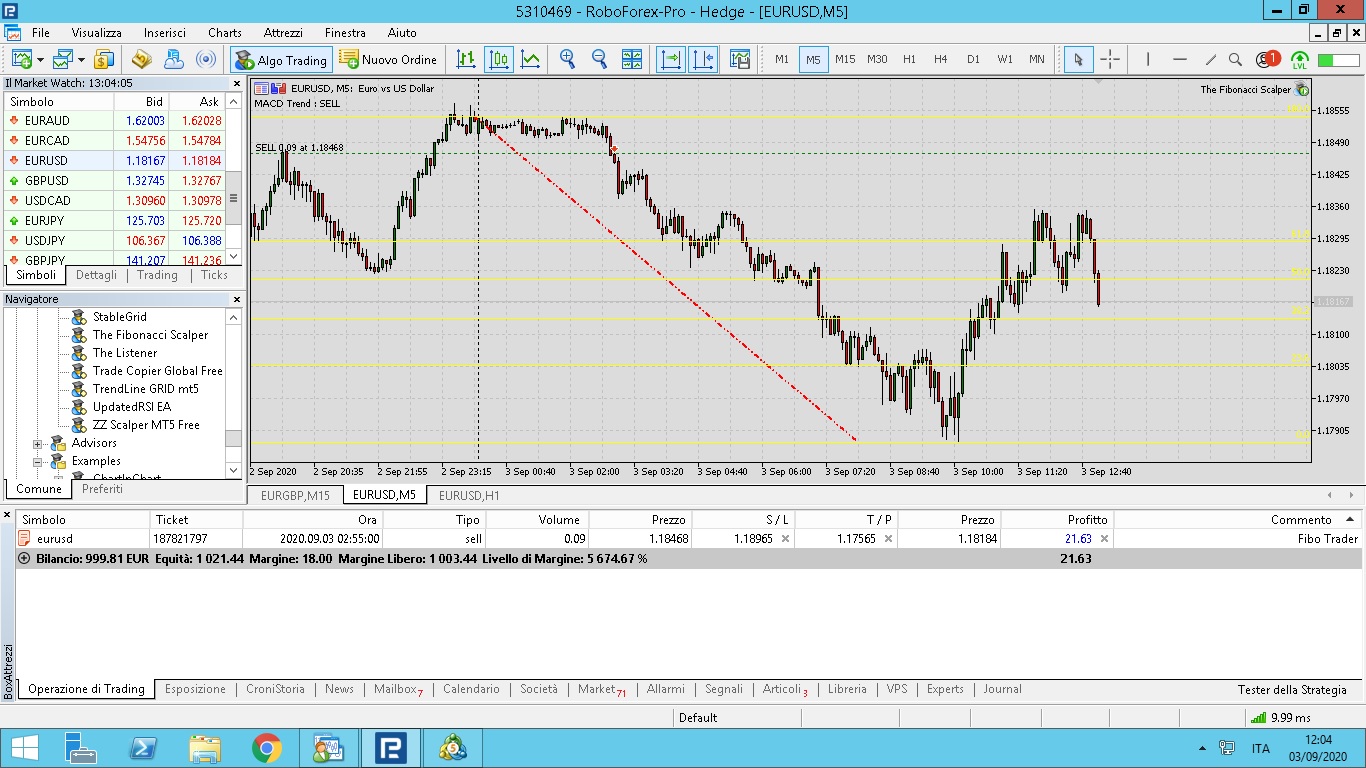Switch to the CroniStoria tab

[275, 689]
